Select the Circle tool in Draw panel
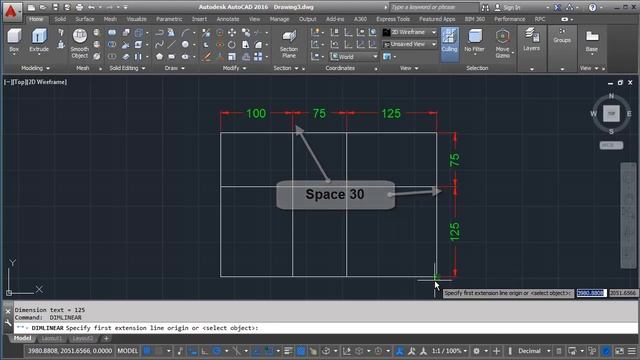The width and height of the screenshot is (640, 360). click(186, 44)
